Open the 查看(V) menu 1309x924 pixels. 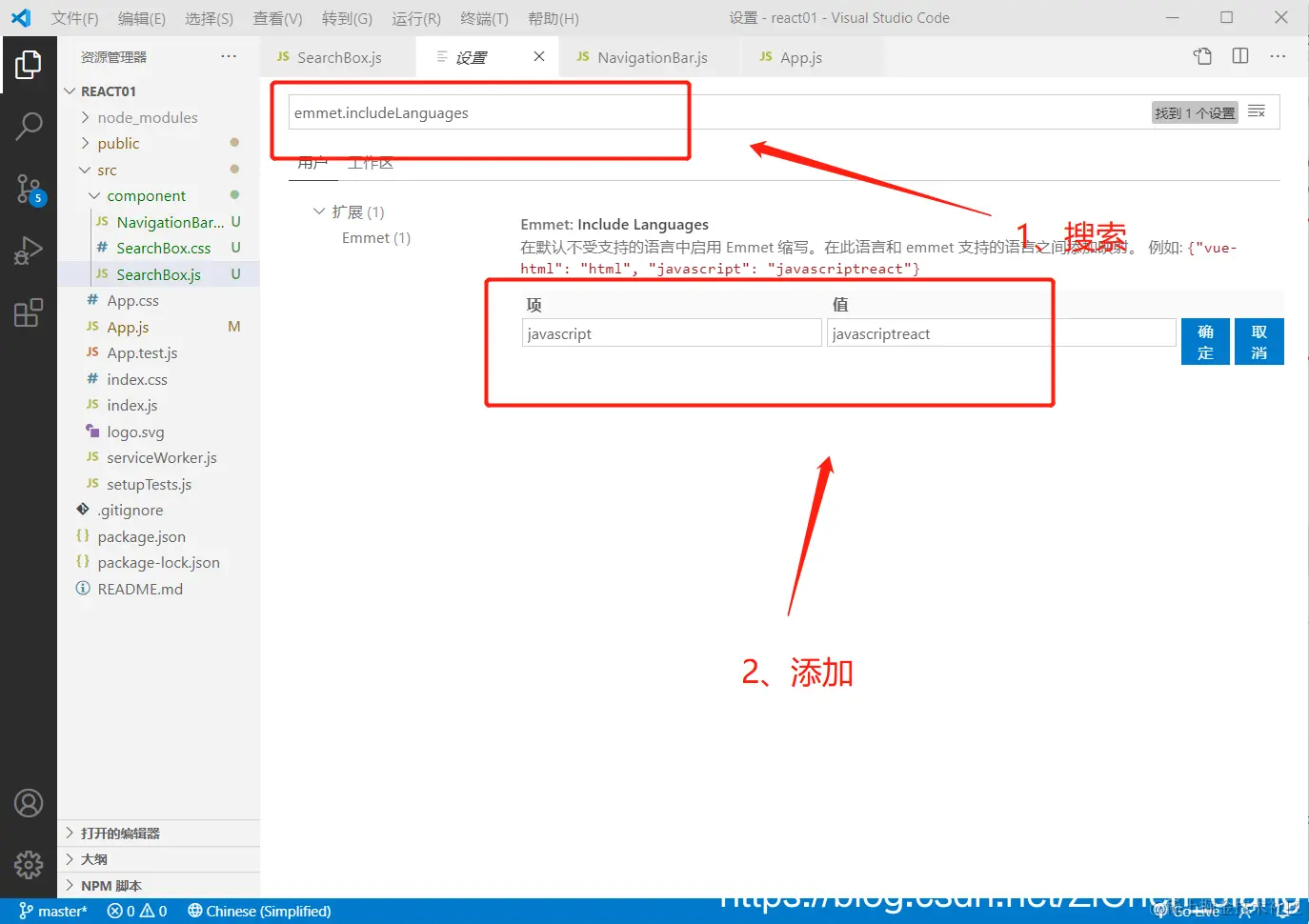[x=277, y=18]
